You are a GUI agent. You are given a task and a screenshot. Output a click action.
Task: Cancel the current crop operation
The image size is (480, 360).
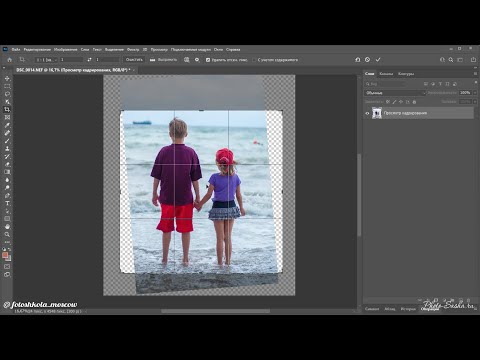tap(367, 60)
